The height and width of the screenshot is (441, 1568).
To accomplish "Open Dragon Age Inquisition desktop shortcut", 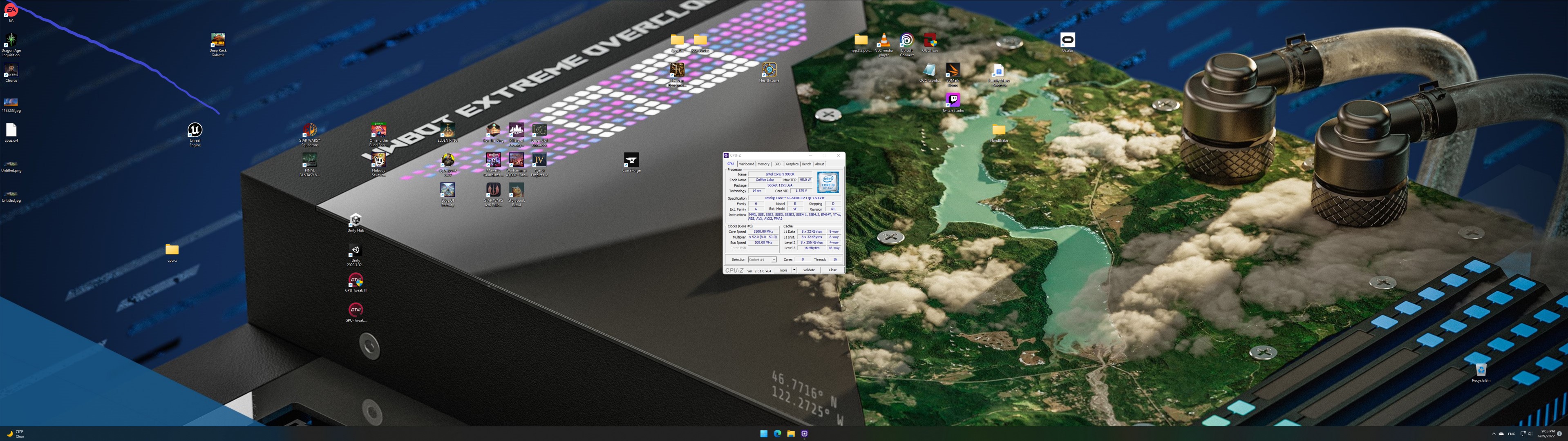I will [x=11, y=45].
